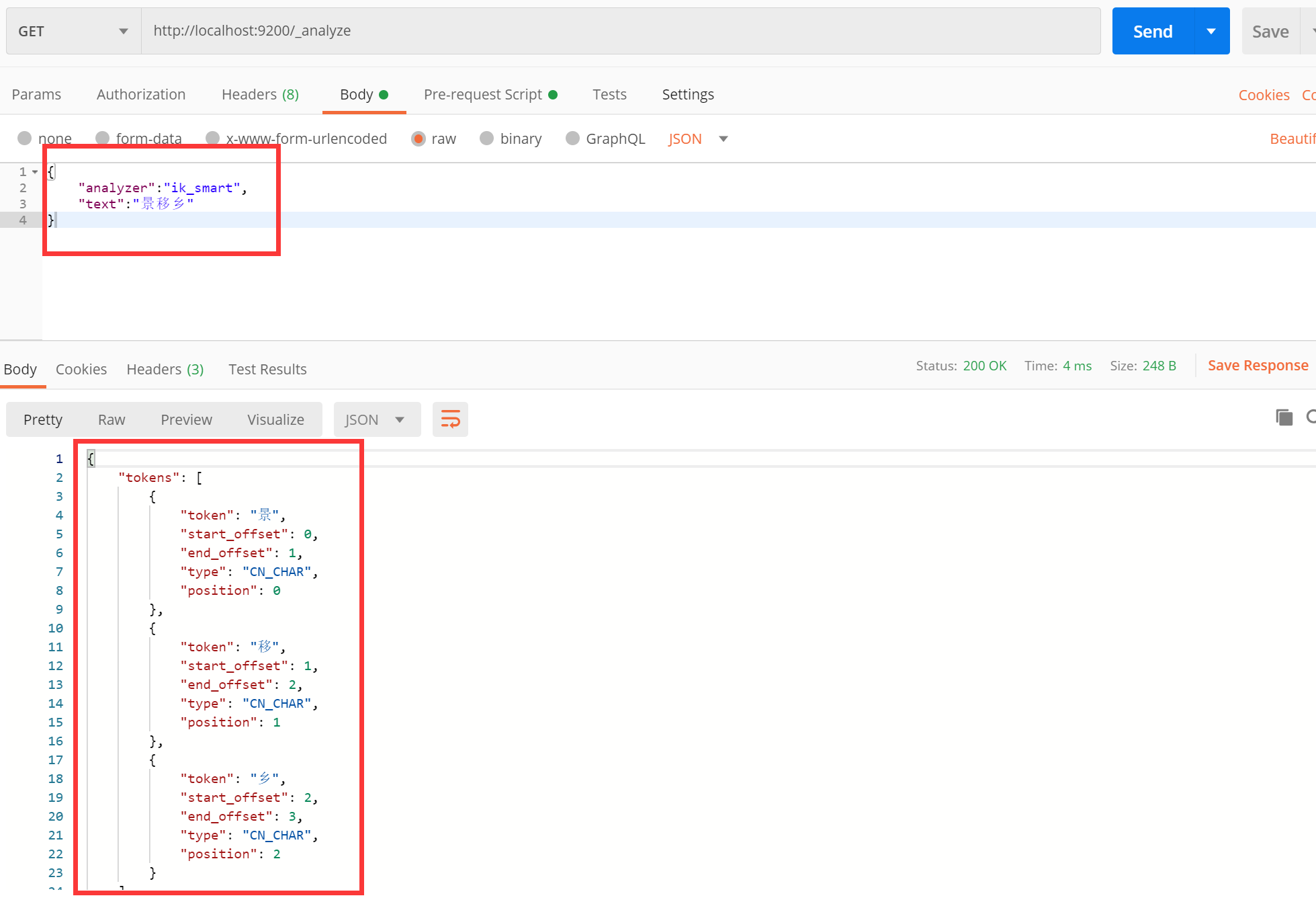
Task: Switch to the Authorization tab
Action: 140,94
